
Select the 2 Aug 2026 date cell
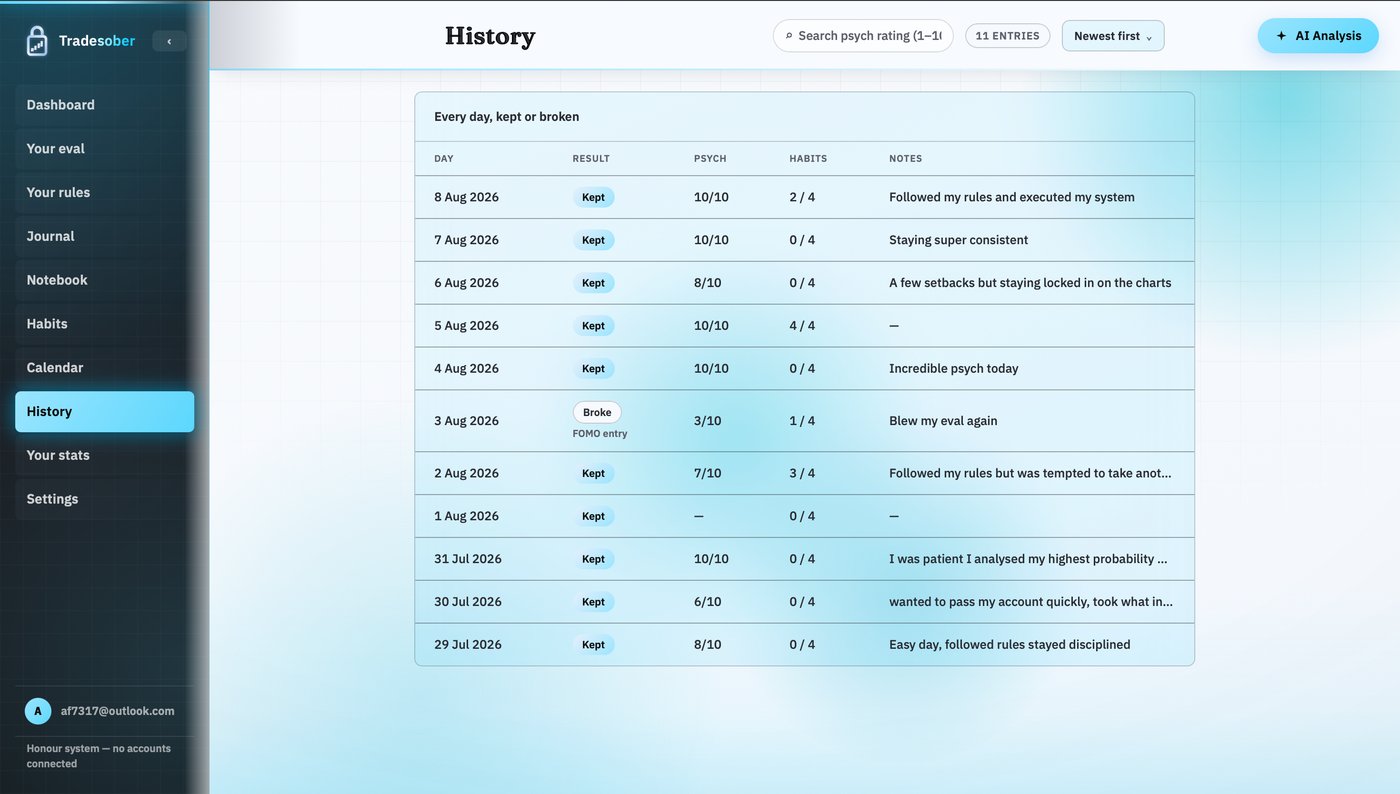tap(466, 474)
